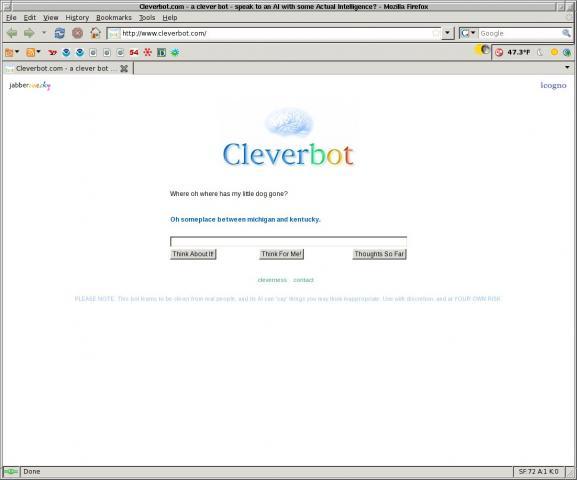Open the Bookmarks menu
577x480 pixels.
(x=114, y=17)
